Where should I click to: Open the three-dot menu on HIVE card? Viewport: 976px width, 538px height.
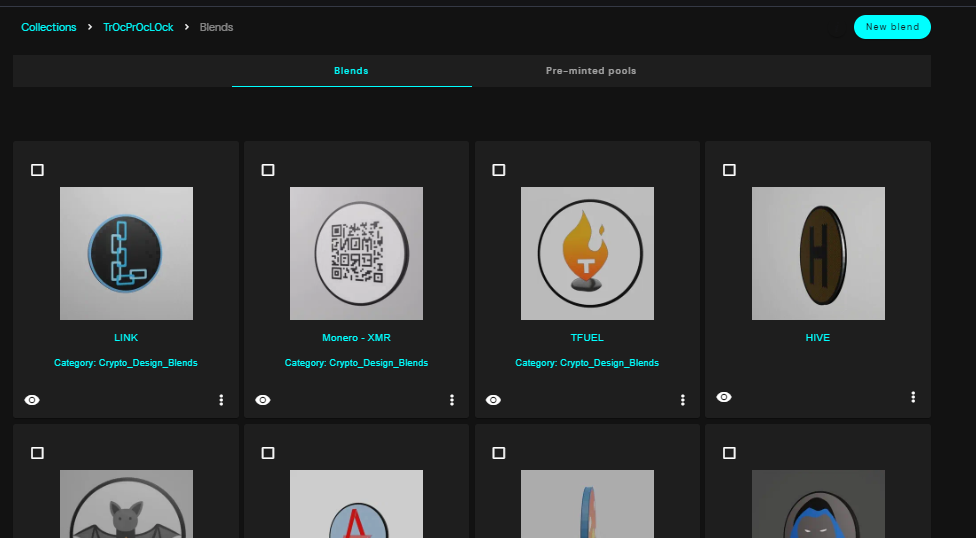pyautogui.click(x=913, y=397)
